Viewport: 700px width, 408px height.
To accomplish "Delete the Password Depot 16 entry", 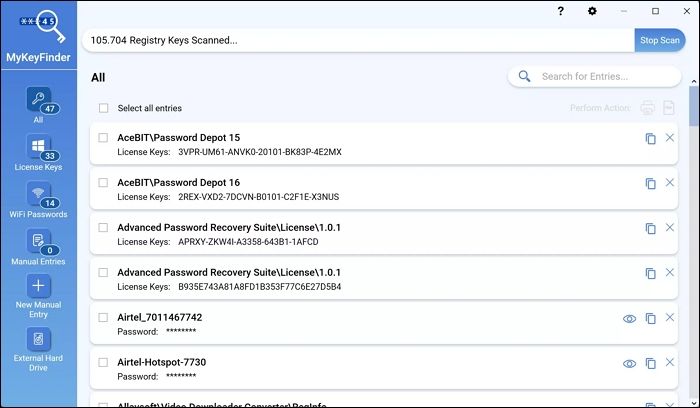I will [x=670, y=183].
